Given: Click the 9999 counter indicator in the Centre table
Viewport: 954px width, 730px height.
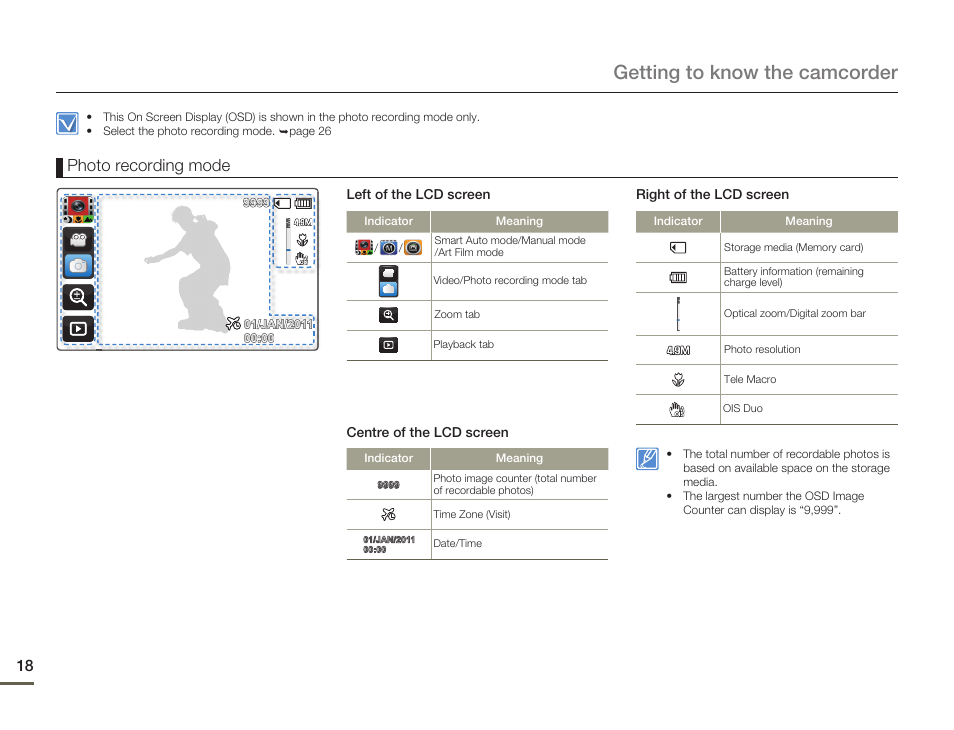Looking at the screenshot, I should 388,485.
